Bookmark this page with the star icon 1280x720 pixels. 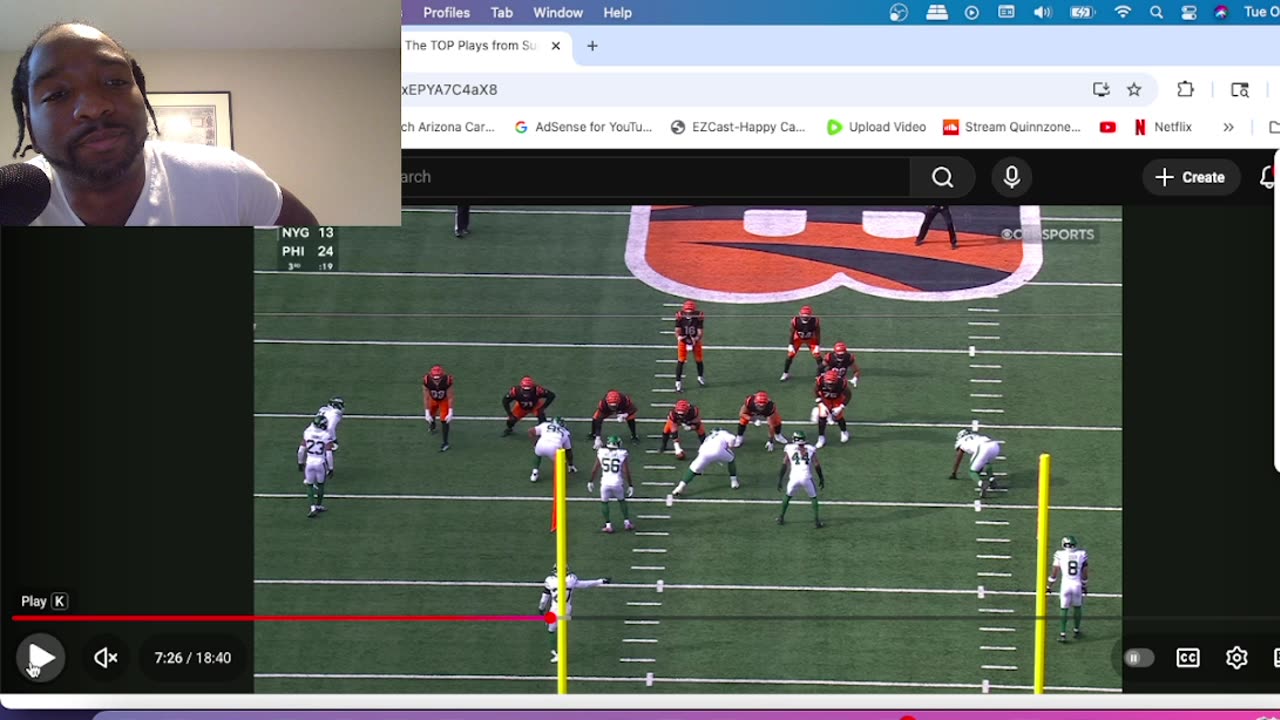click(x=1134, y=90)
